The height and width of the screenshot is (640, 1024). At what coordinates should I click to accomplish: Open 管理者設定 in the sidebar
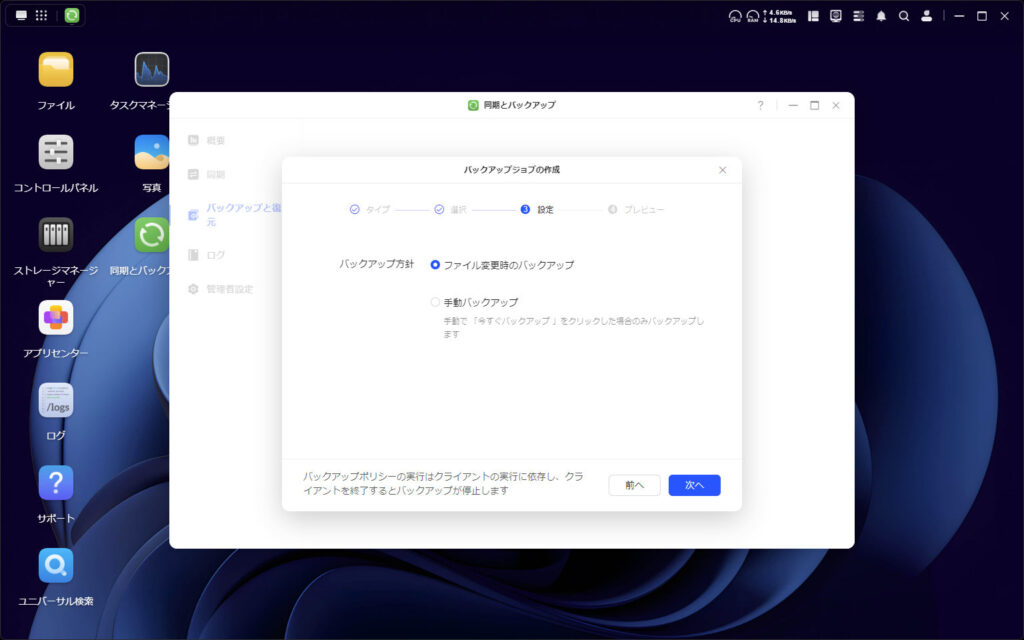tap(225, 289)
